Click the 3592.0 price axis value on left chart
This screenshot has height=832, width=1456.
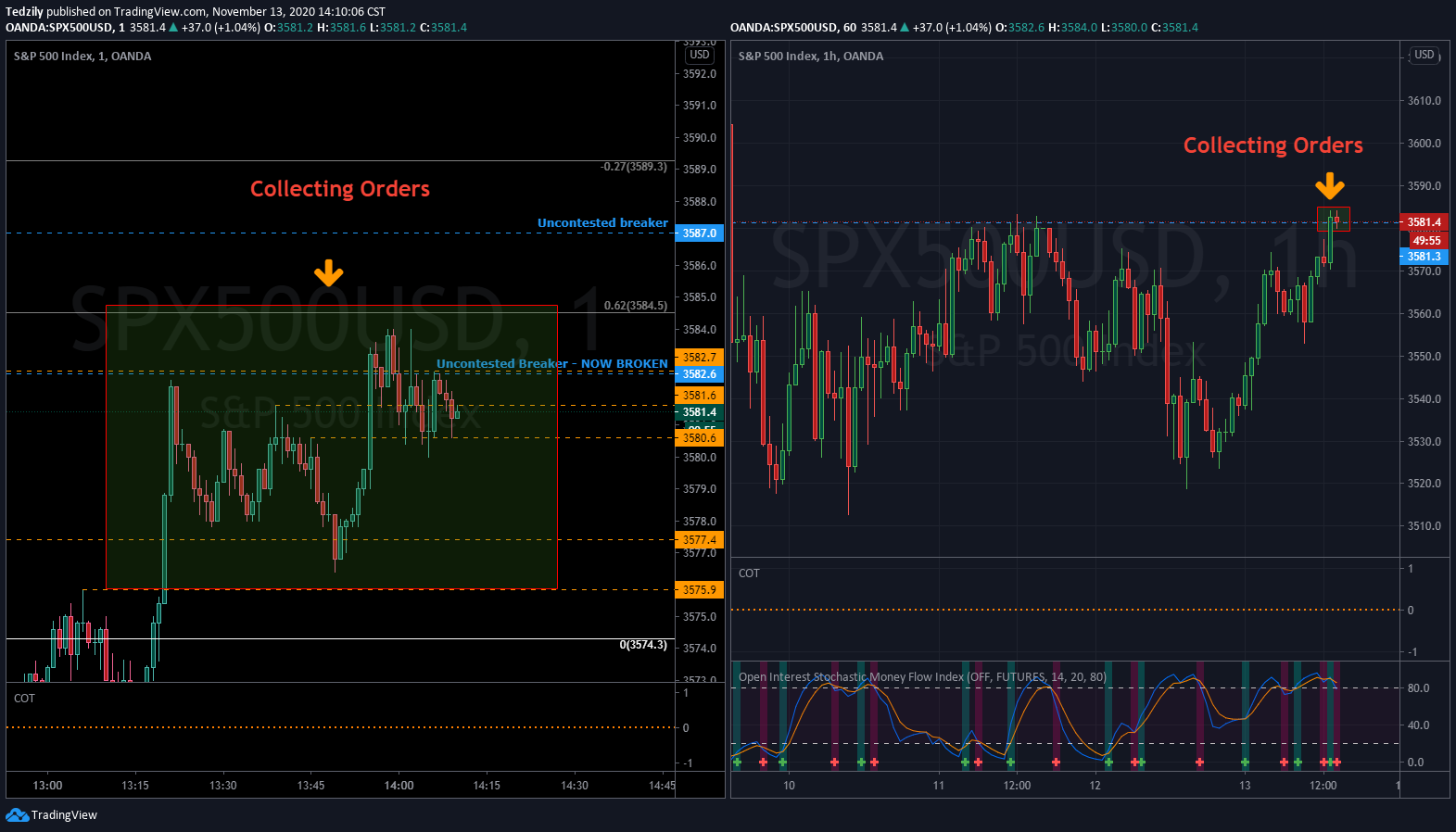click(700, 74)
